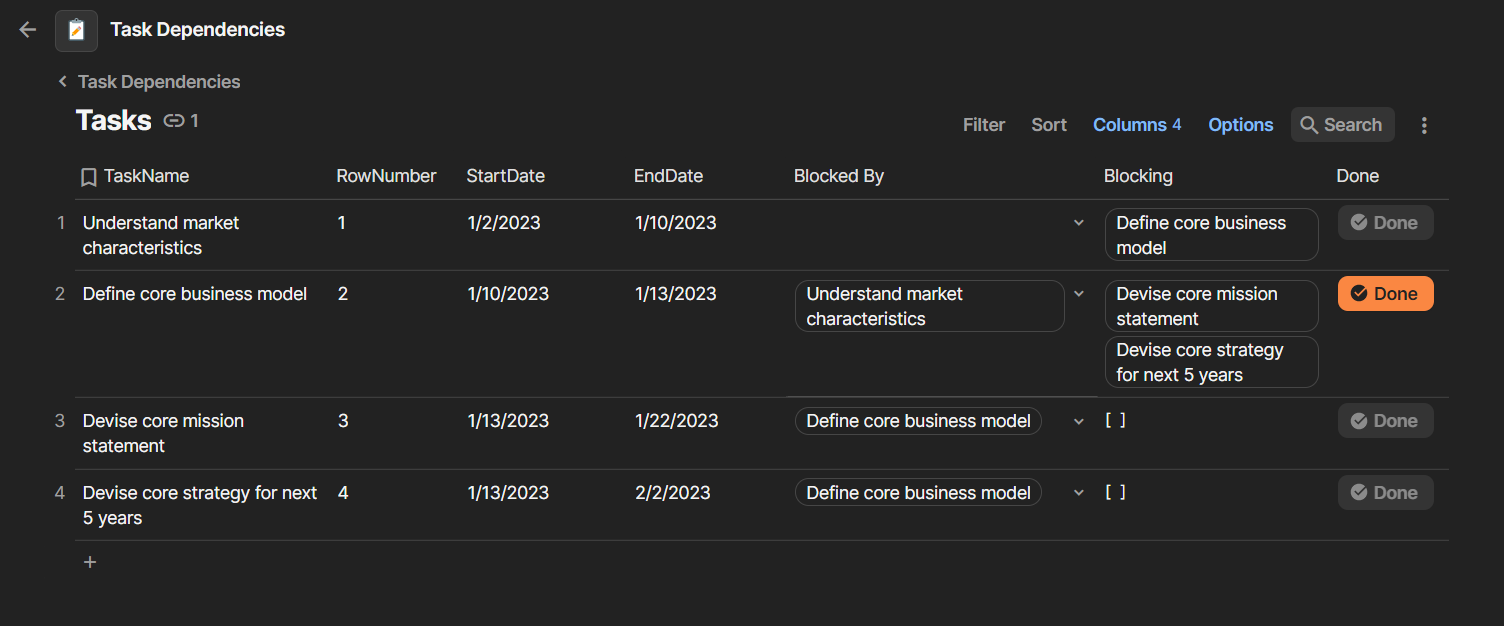The width and height of the screenshot is (1504, 626).
Task: Click the Options button
Action: point(1241,125)
